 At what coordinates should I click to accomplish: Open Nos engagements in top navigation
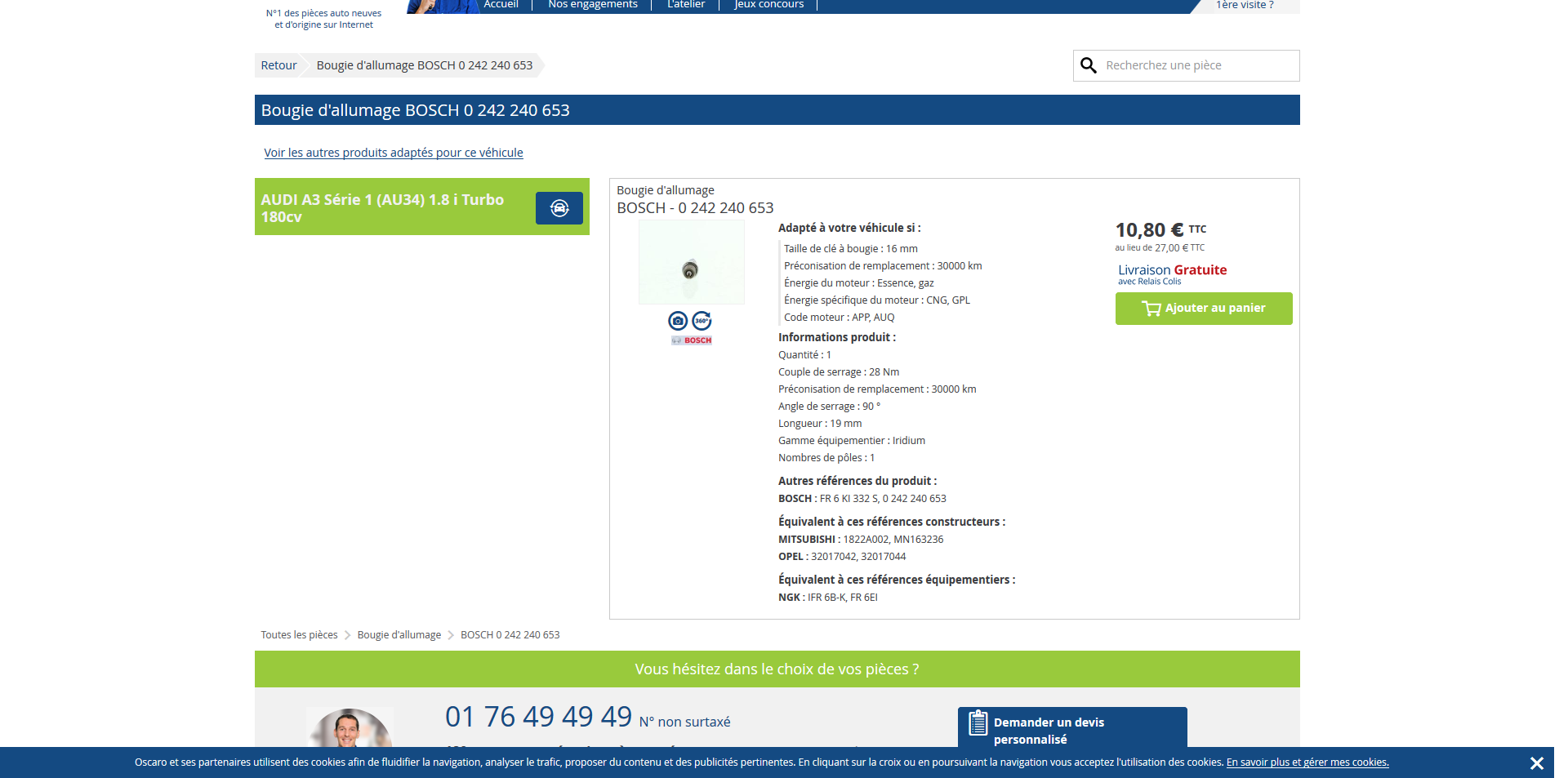pyautogui.click(x=593, y=5)
